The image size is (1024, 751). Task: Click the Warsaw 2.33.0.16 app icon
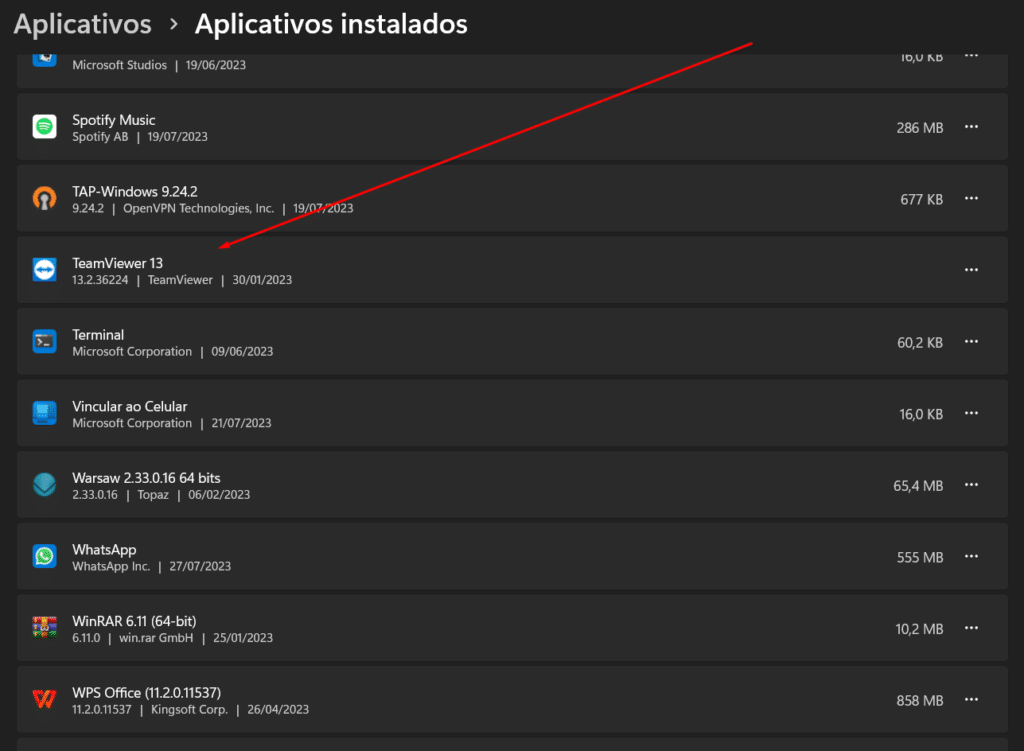click(44, 485)
